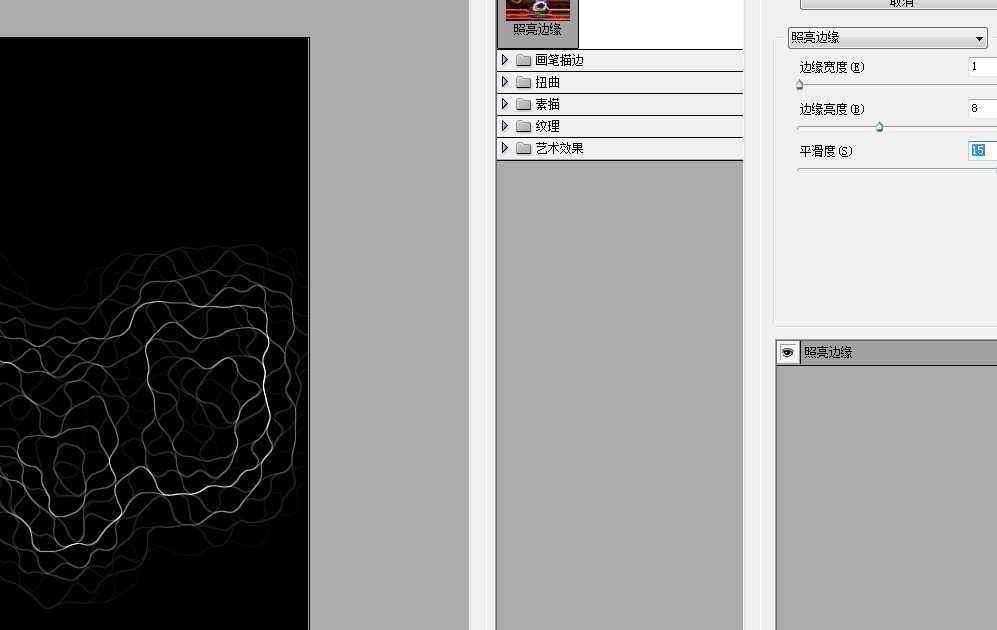The width and height of the screenshot is (997, 630).
Task: Click the 边缘宽度 value field
Action: coord(982,66)
